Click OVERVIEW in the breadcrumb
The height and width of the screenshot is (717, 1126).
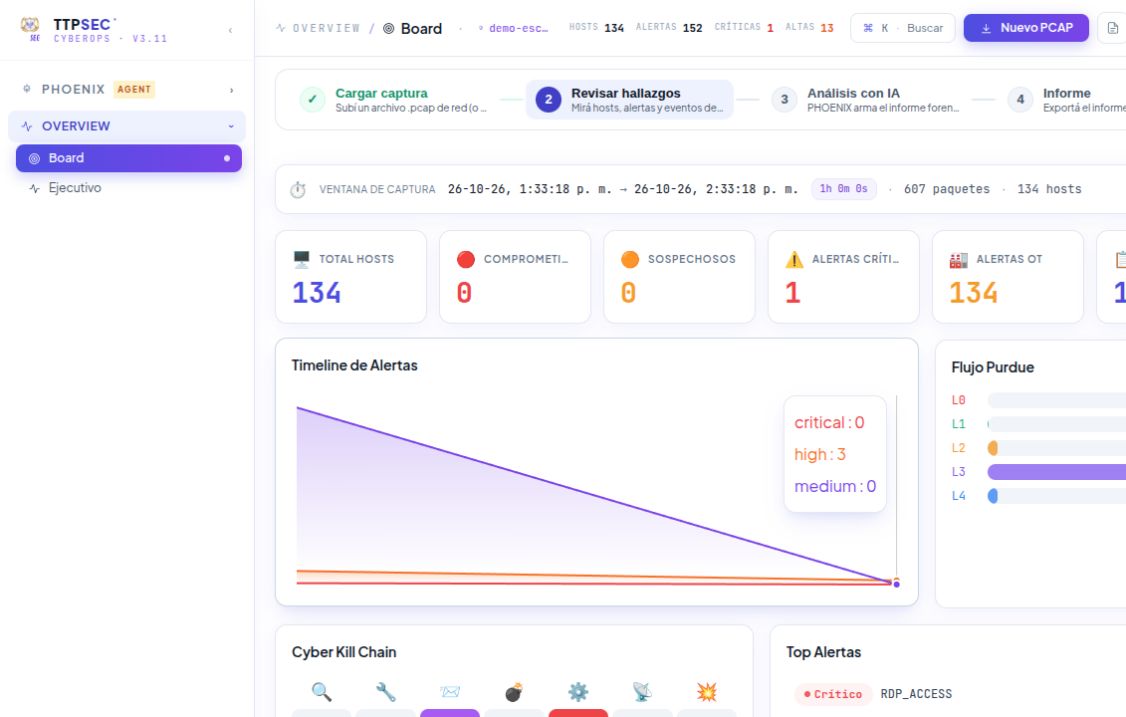tap(326, 28)
